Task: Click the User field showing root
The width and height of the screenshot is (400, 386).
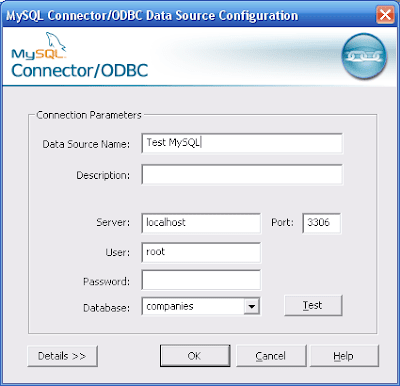Action: click(x=201, y=252)
